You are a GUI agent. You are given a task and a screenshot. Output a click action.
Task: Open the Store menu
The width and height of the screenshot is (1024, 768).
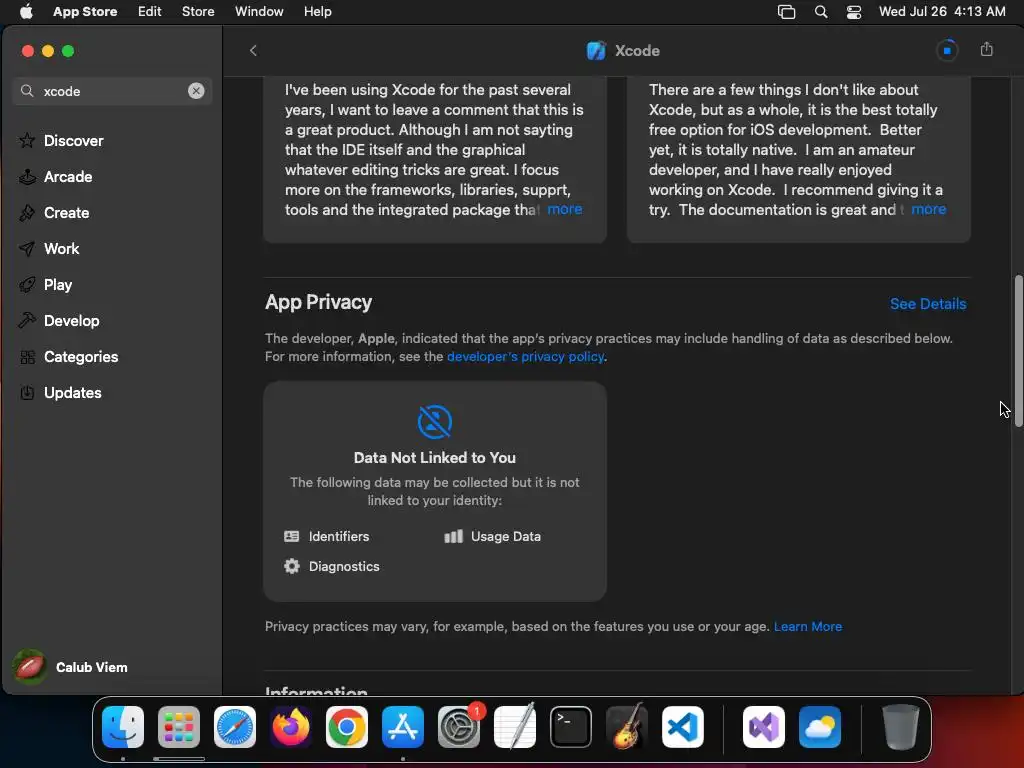pyautogui.click(x=198, y=11)
